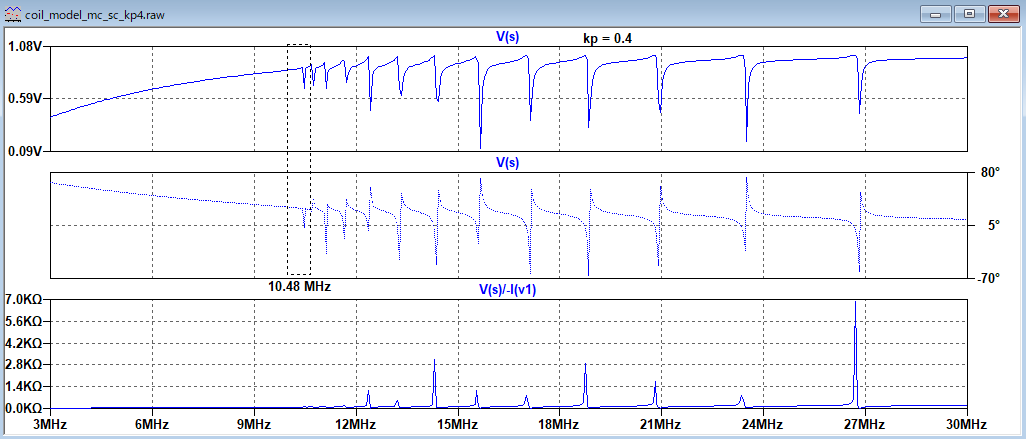This screenshot has height=439, width=1026.
Task: Close the coil_model_mc_sc_kp4.raw window
Action: pos(1002,13)
